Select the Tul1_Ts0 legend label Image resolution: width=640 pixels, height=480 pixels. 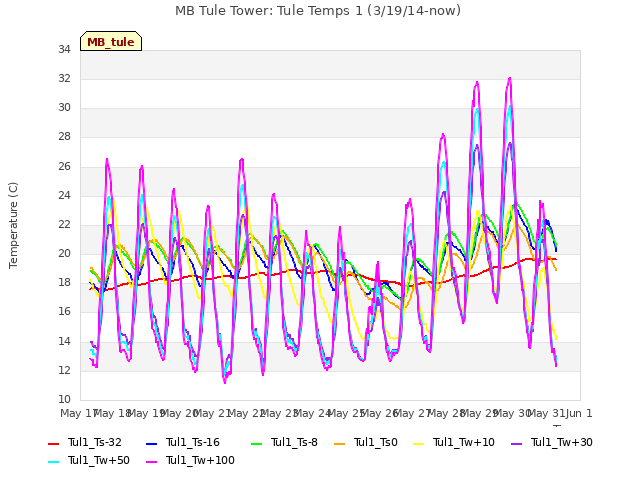point(376,442)
